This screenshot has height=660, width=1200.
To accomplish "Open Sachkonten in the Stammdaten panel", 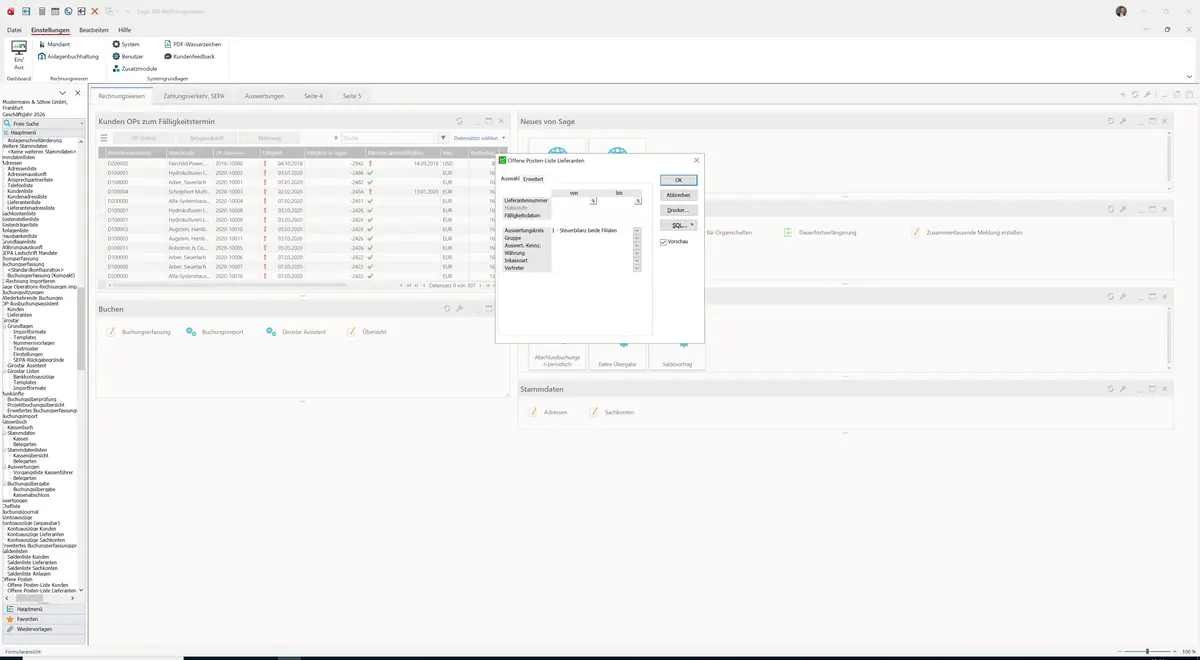I will (x=611, y=412).
